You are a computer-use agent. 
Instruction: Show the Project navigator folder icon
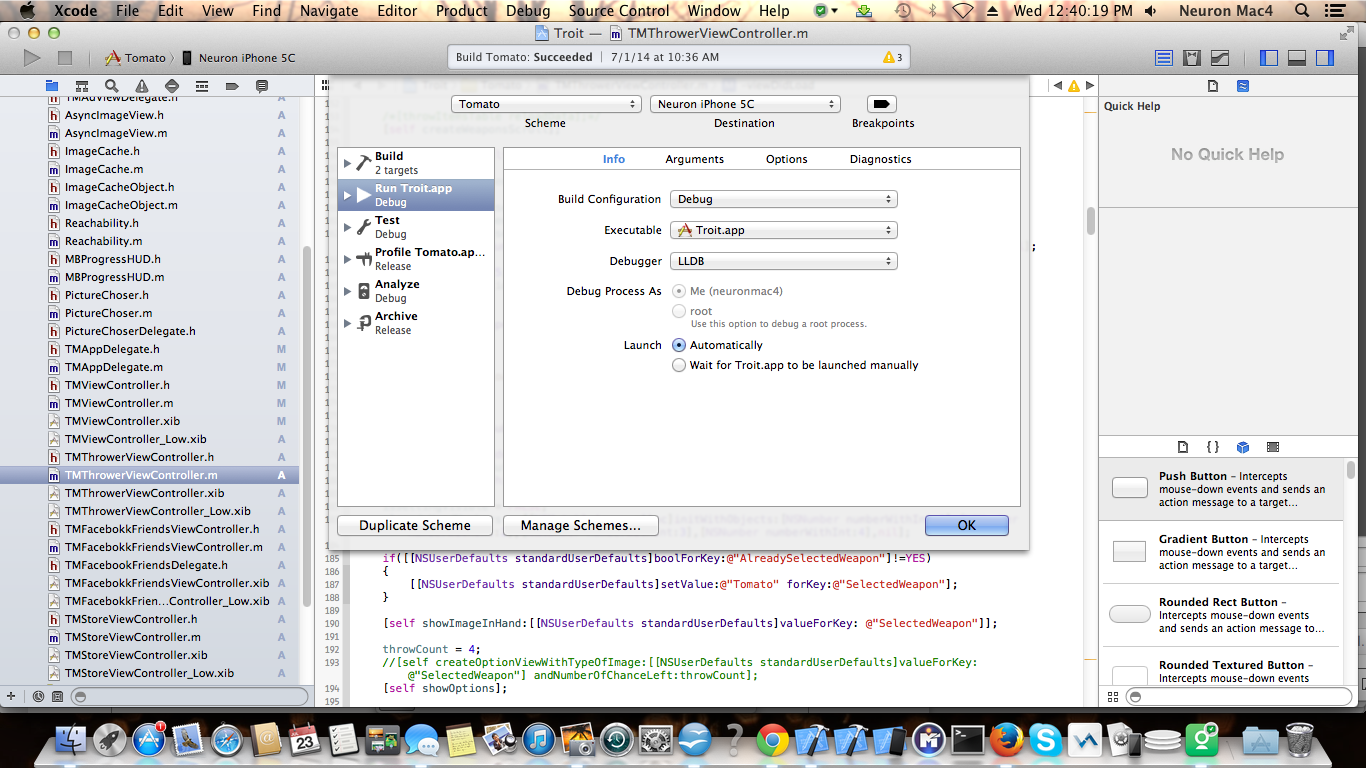point(52,86)
